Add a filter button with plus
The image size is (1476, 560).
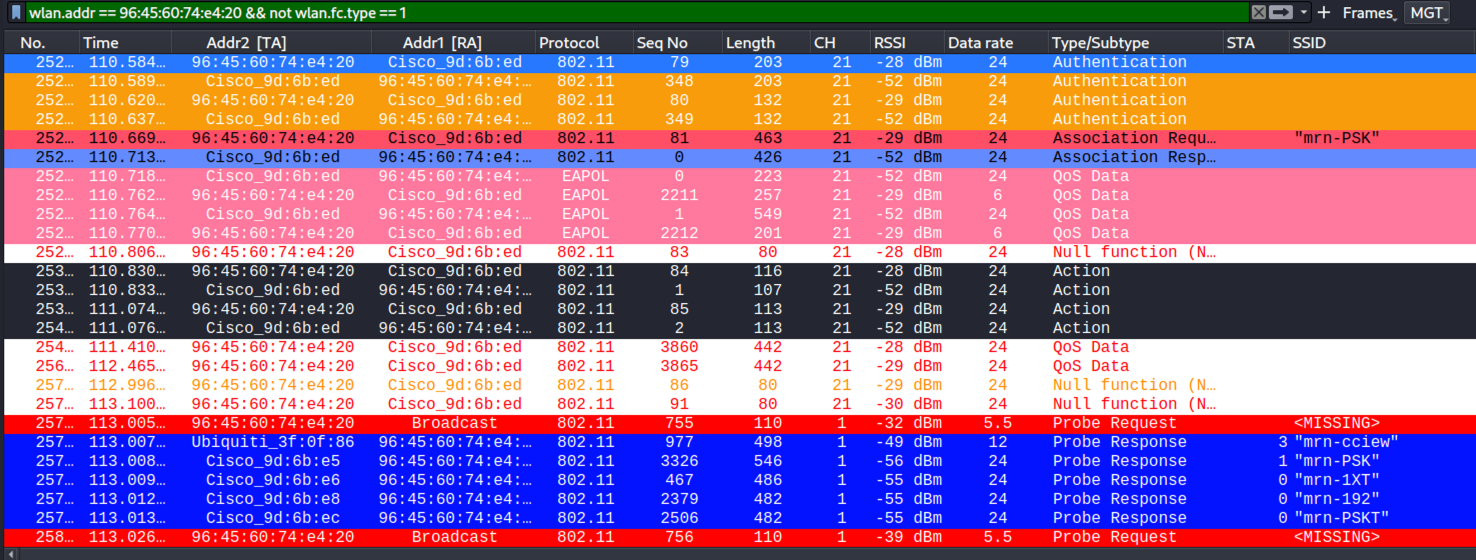coord(1323,13)
